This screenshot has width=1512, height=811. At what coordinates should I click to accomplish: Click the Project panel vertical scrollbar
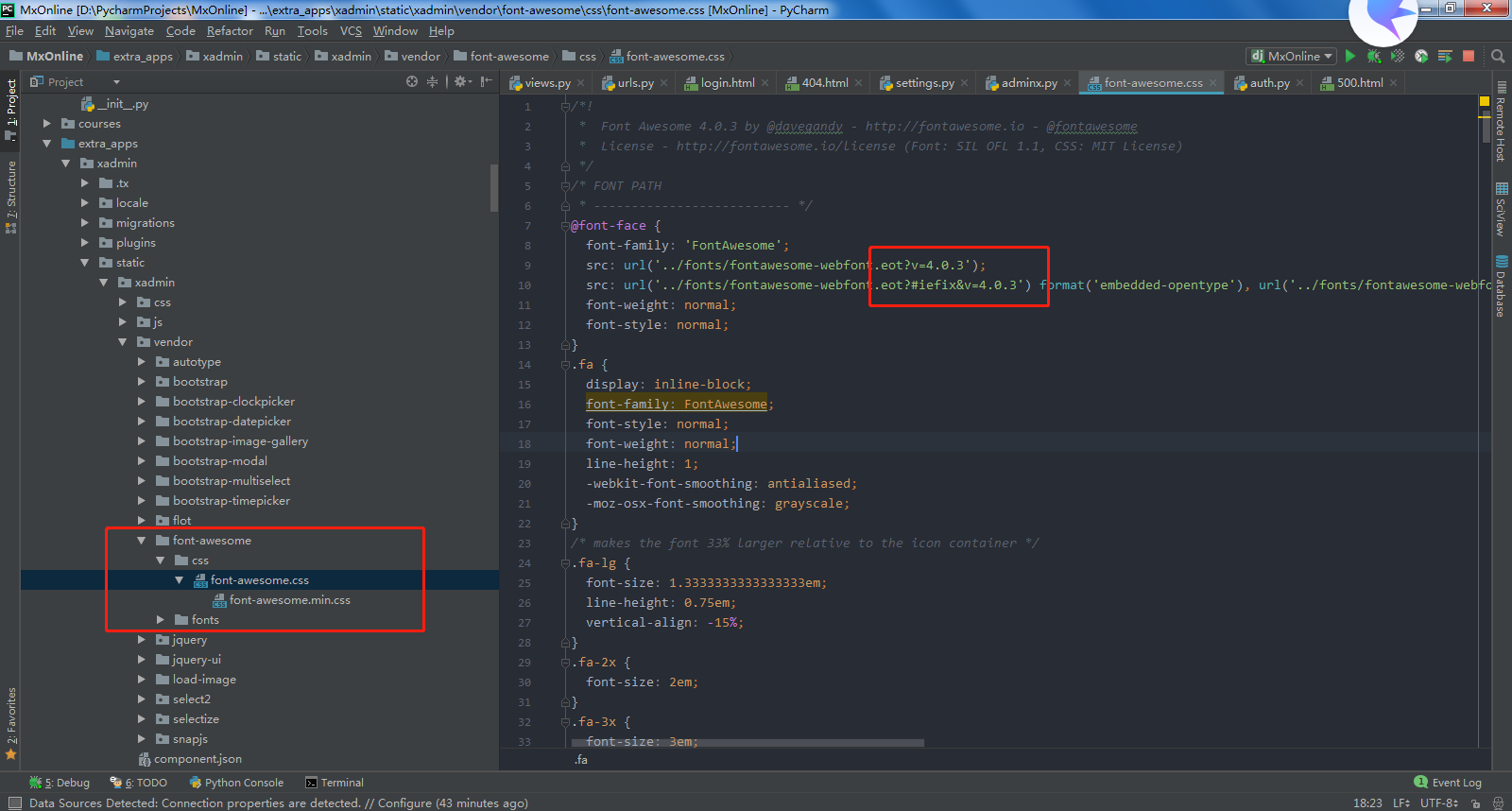[493, 187]
